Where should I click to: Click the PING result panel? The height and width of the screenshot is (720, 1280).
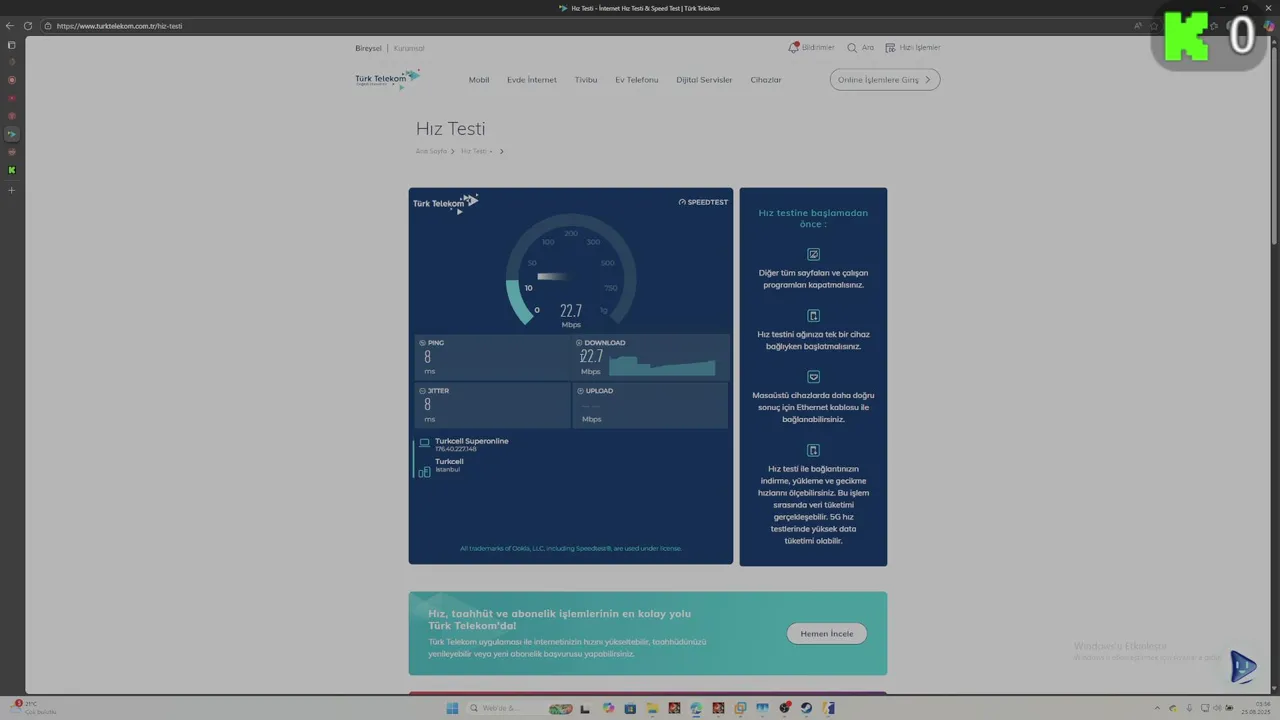(492, 357)
